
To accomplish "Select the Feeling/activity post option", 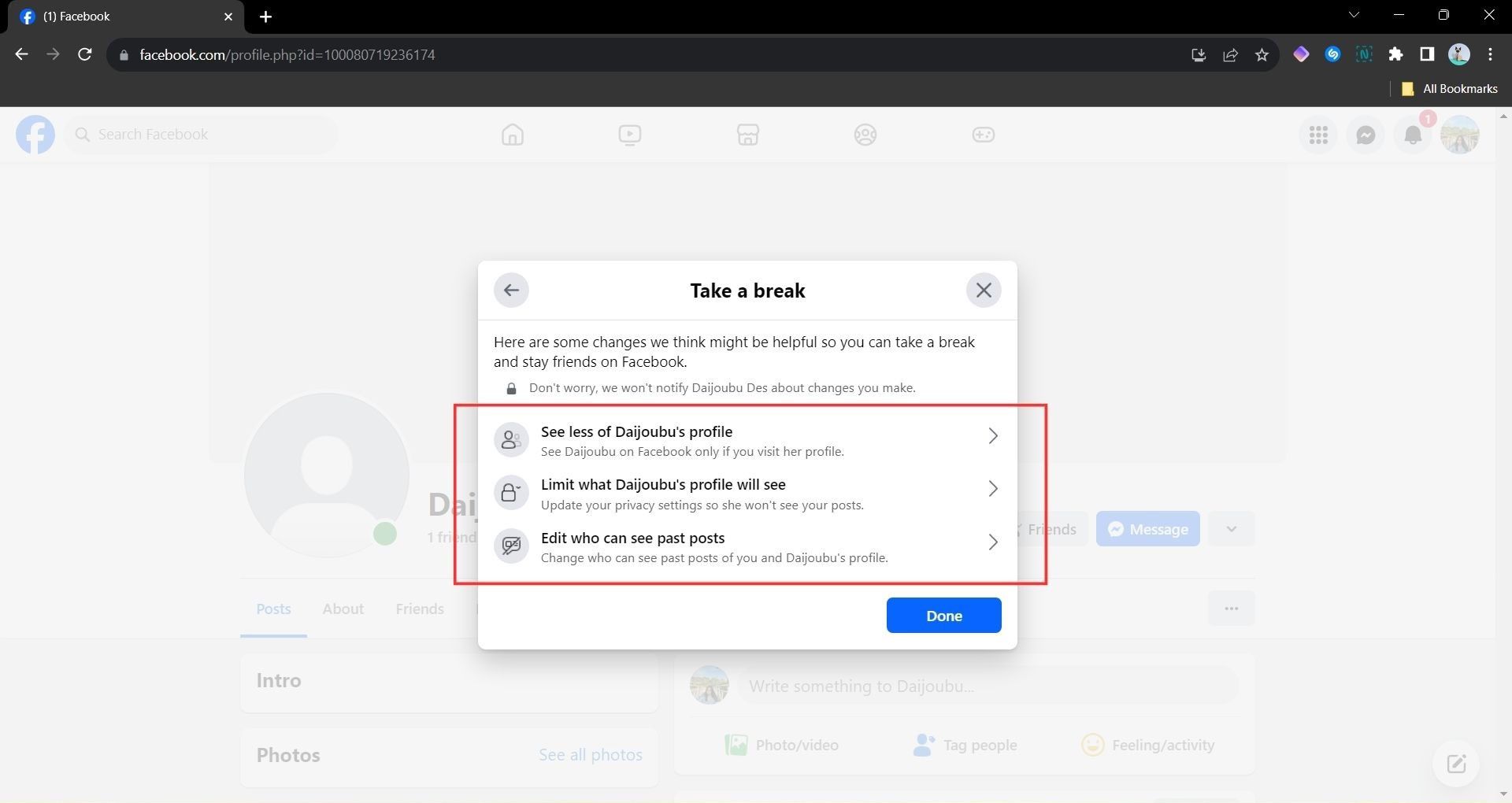I will pos(1147,745).
